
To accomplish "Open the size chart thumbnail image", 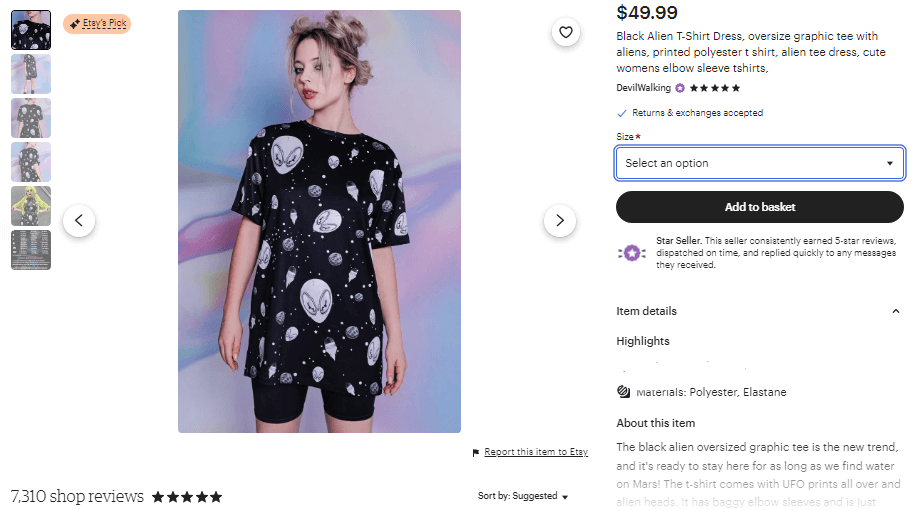I will point(31,250).
